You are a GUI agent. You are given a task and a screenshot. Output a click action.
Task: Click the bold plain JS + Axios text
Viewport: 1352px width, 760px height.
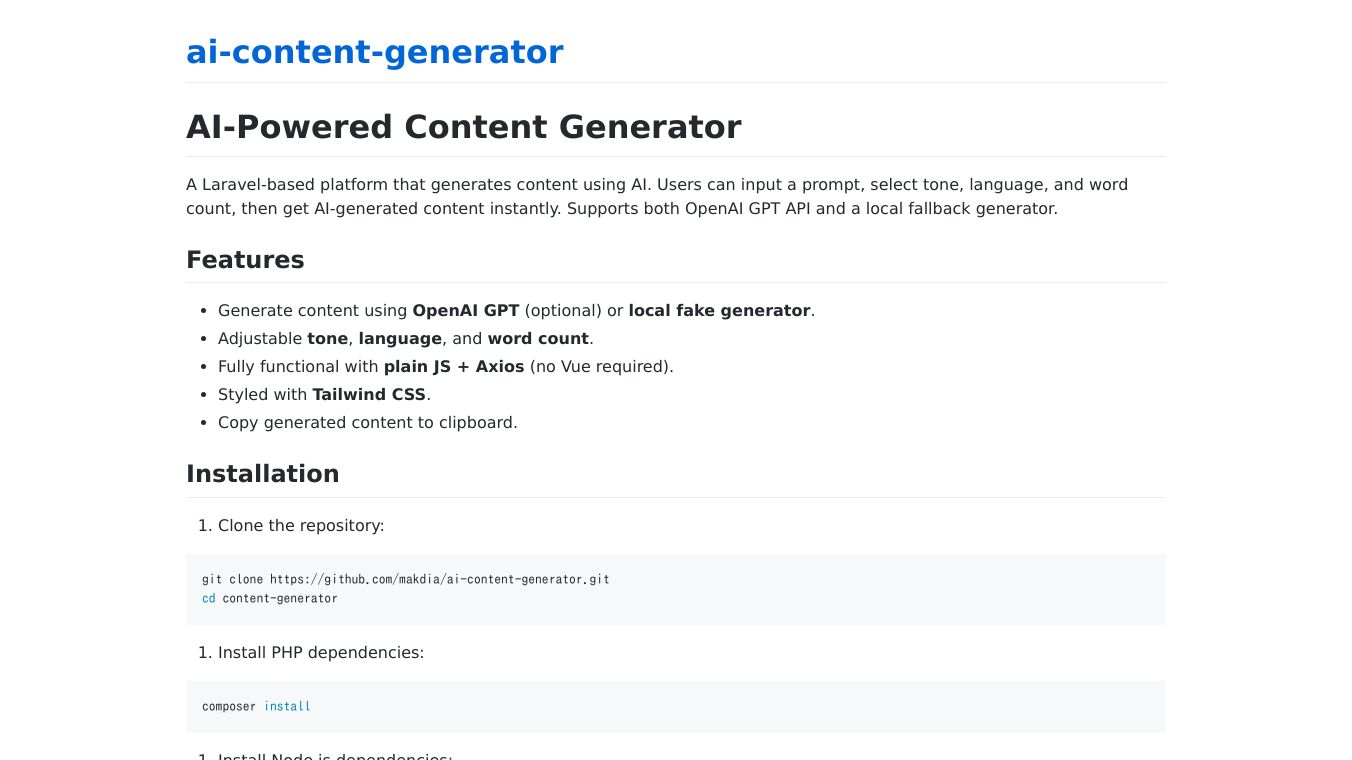pos(453,367)
